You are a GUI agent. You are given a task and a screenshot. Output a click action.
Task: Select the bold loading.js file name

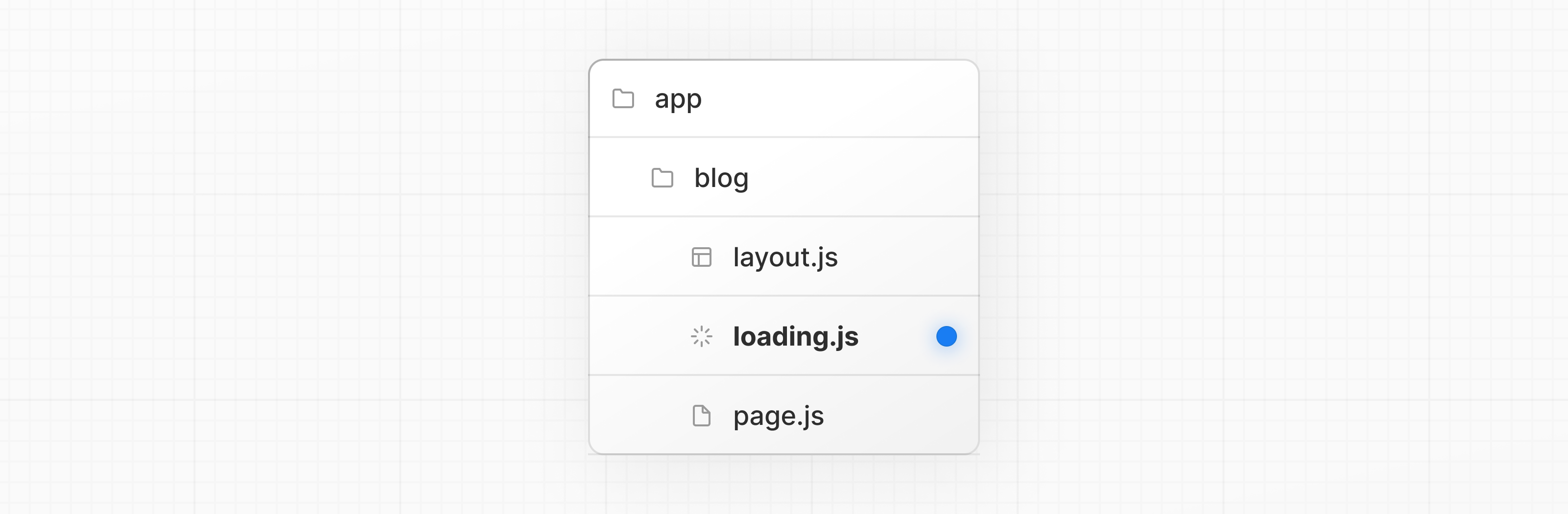click(x=795, y=336)
